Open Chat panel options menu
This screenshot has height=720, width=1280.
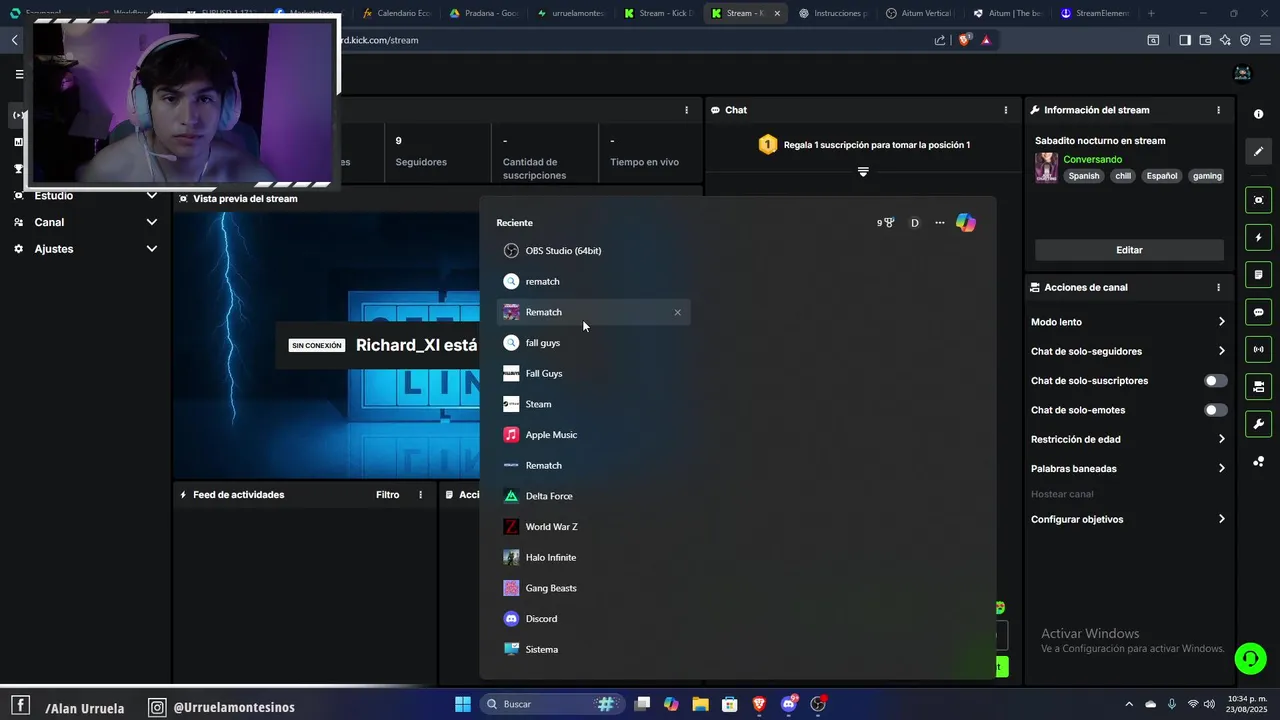pos(1006,110)
